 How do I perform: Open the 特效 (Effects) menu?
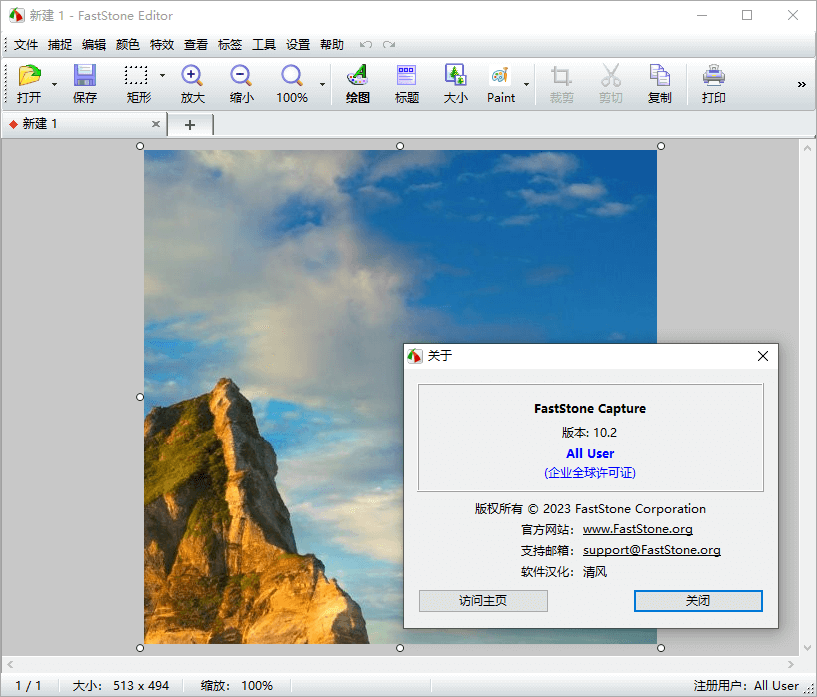coord(161,44)
